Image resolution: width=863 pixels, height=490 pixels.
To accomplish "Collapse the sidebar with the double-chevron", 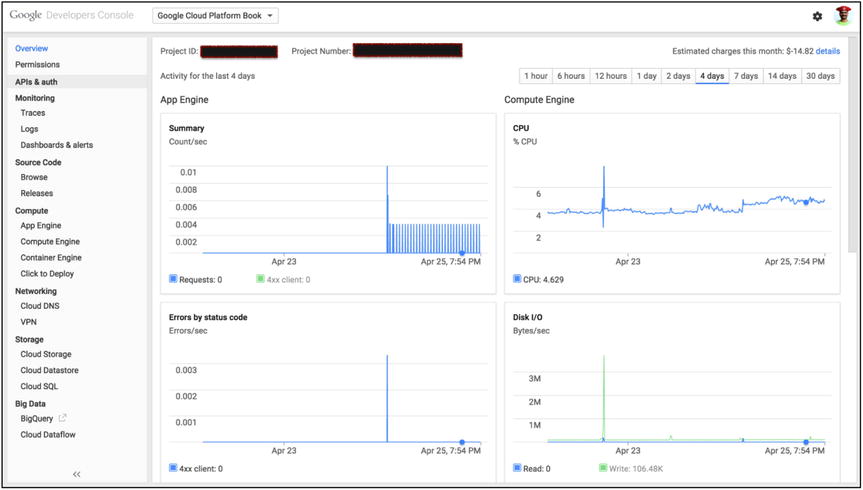I will (x=77, y=474).
